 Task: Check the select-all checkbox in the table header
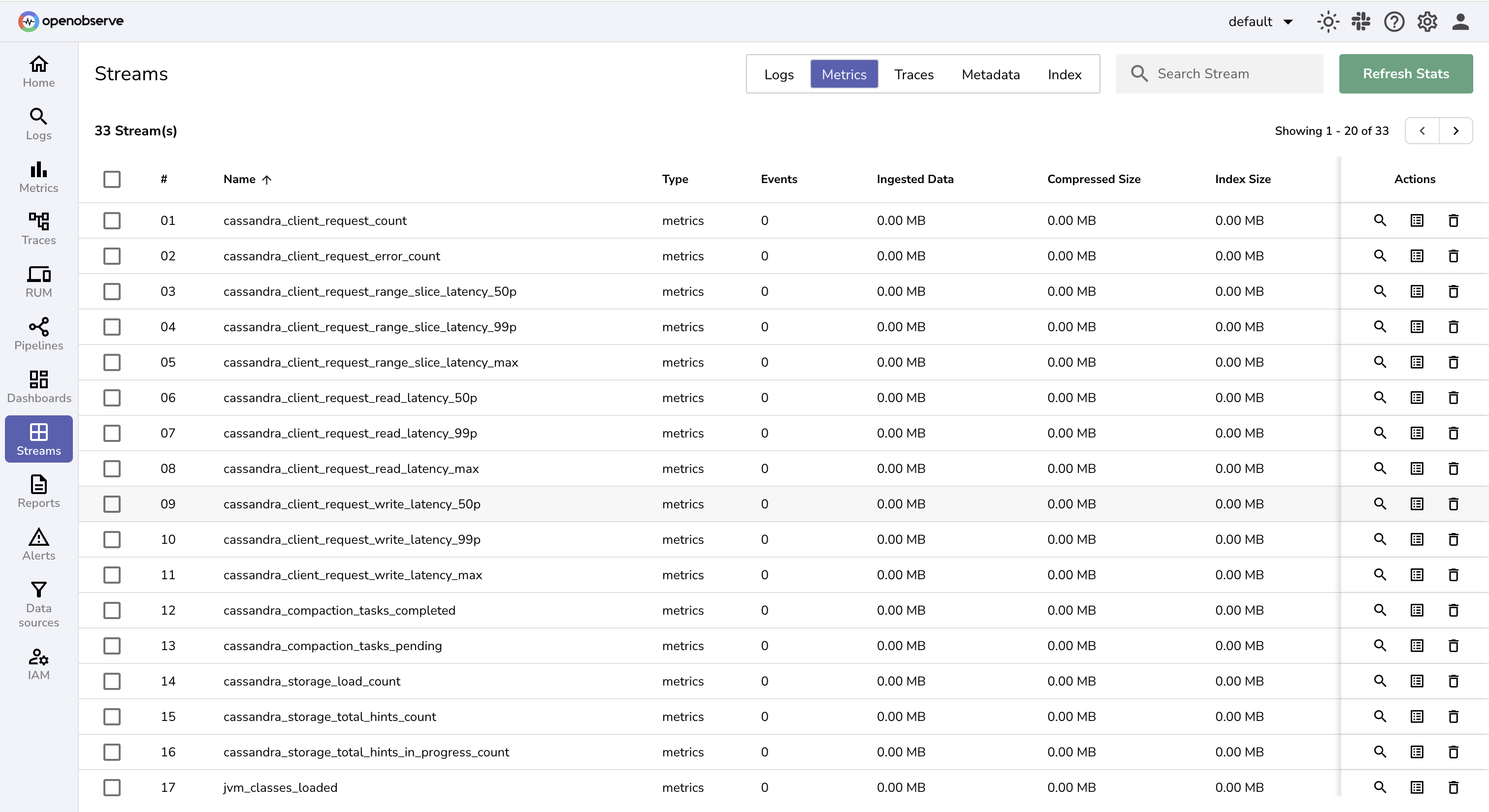click(x=112, y=179)
